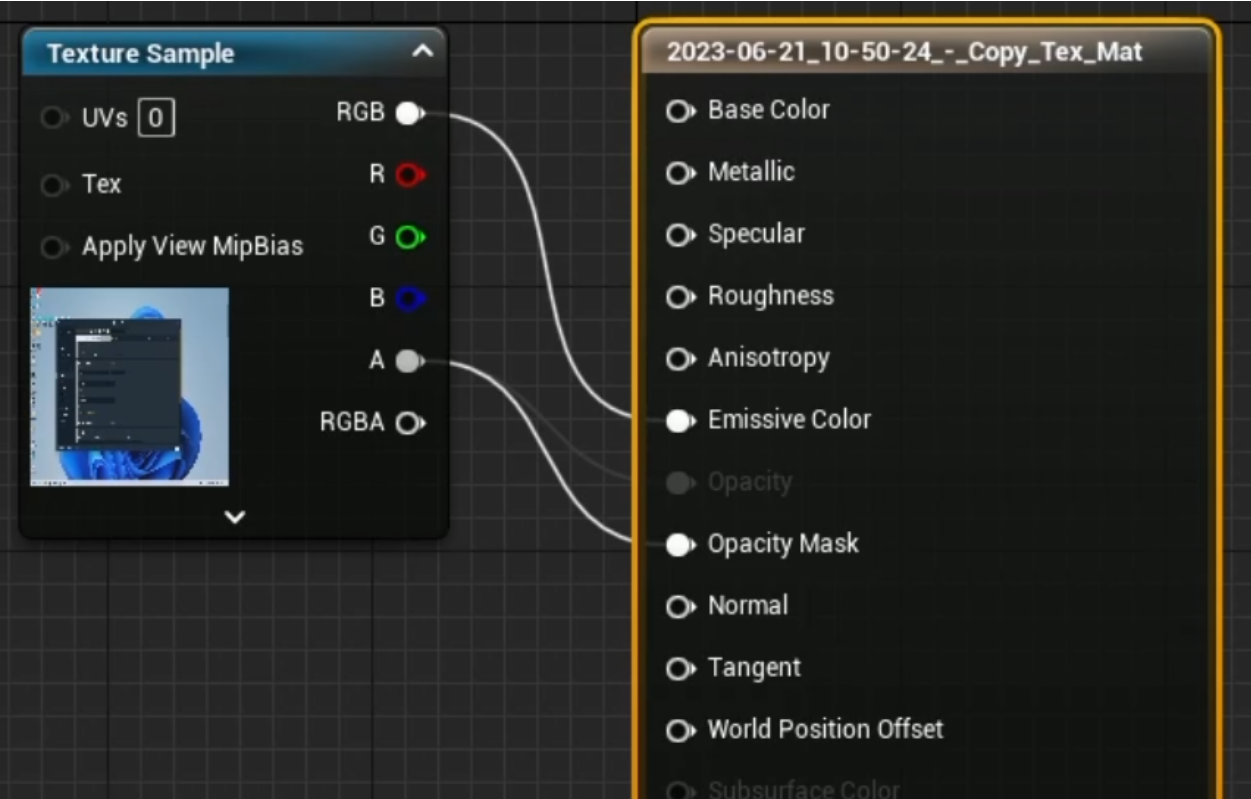
Task: Collapse the Texture Sample node header arrow
Action: 423,52
